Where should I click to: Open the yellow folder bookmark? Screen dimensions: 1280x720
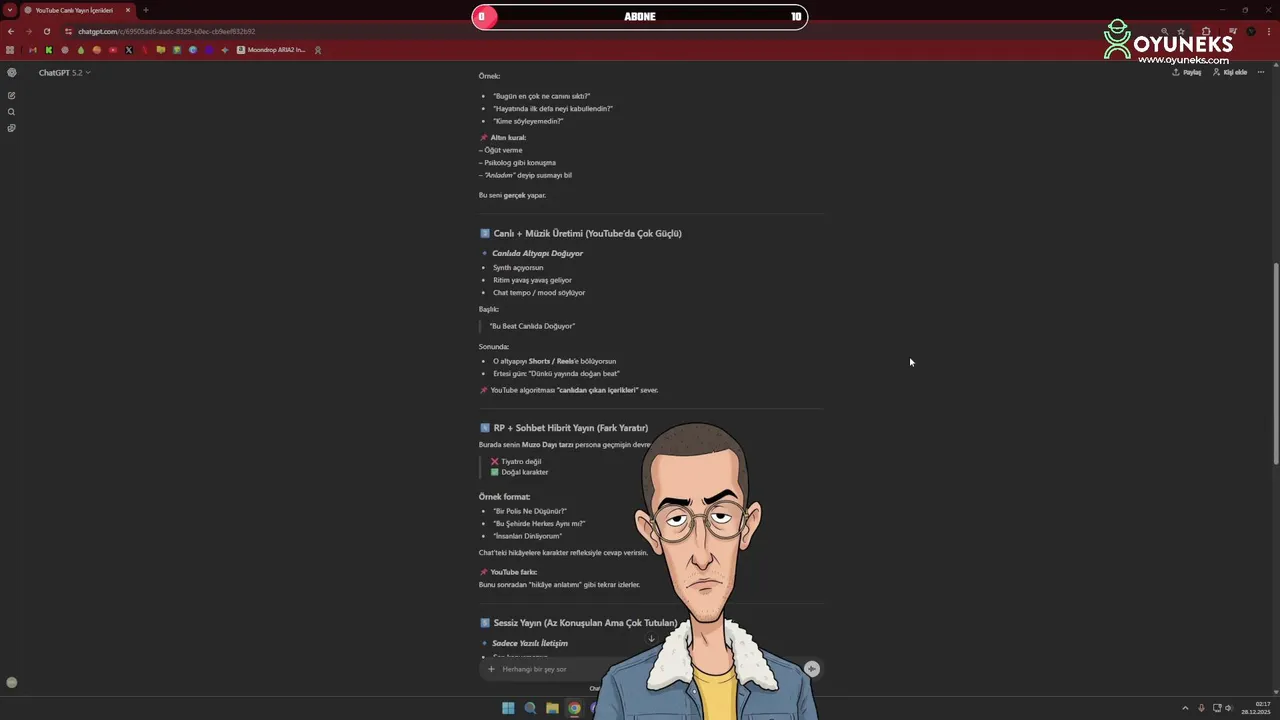tap(160, 50)
